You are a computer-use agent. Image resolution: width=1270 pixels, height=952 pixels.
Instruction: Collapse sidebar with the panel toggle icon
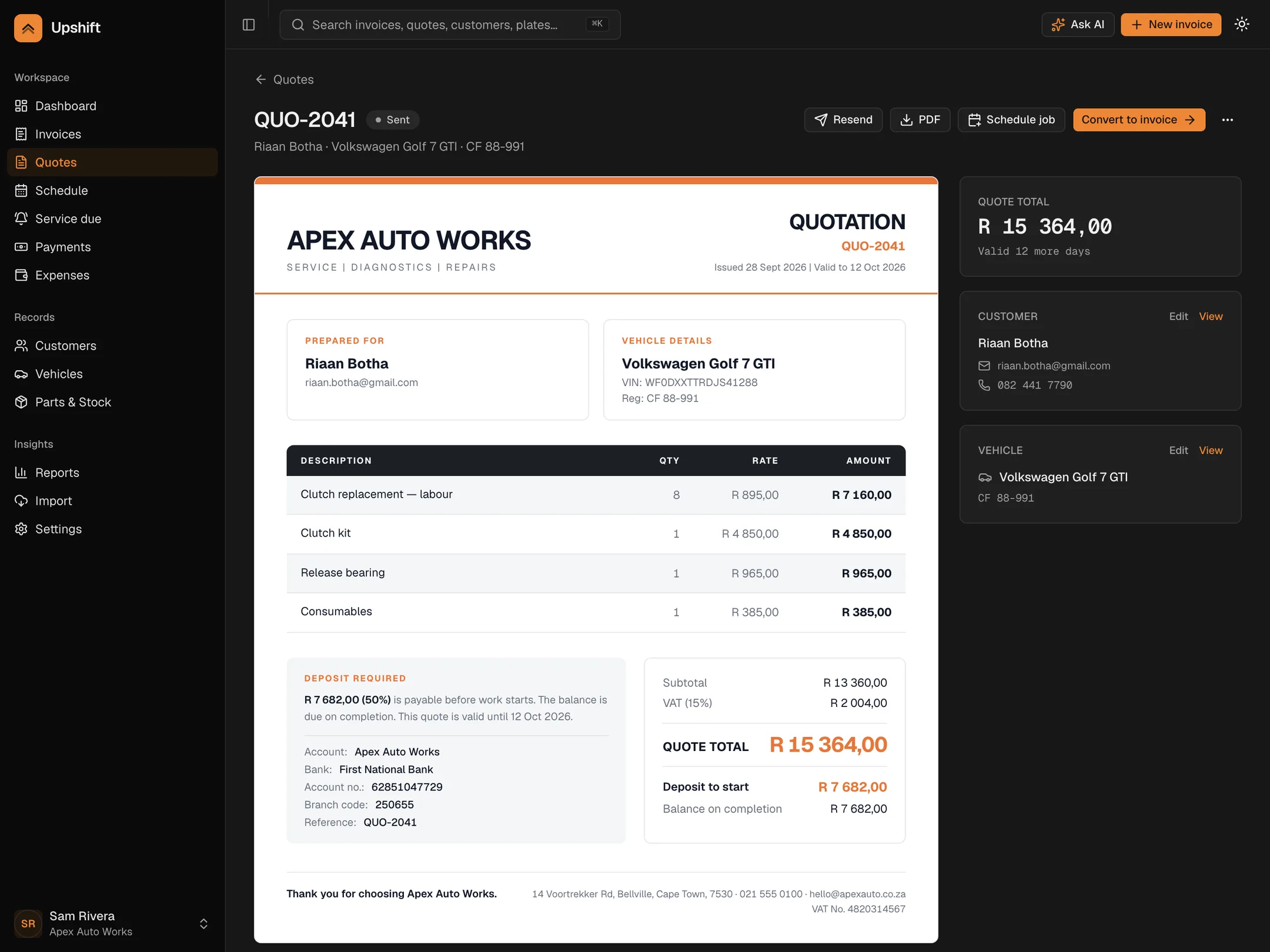[x=249, y=25]
